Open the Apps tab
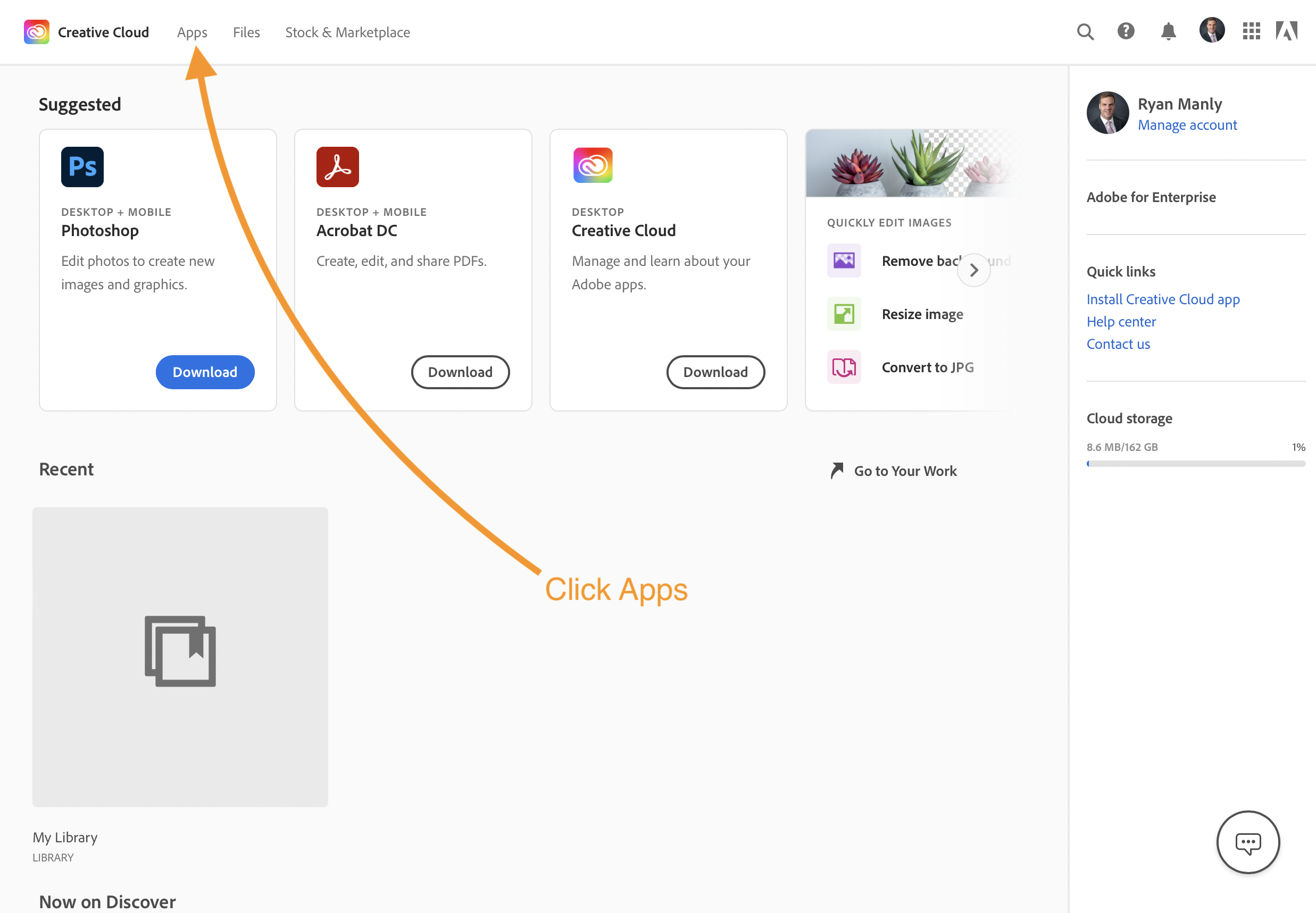 [191, 32]
